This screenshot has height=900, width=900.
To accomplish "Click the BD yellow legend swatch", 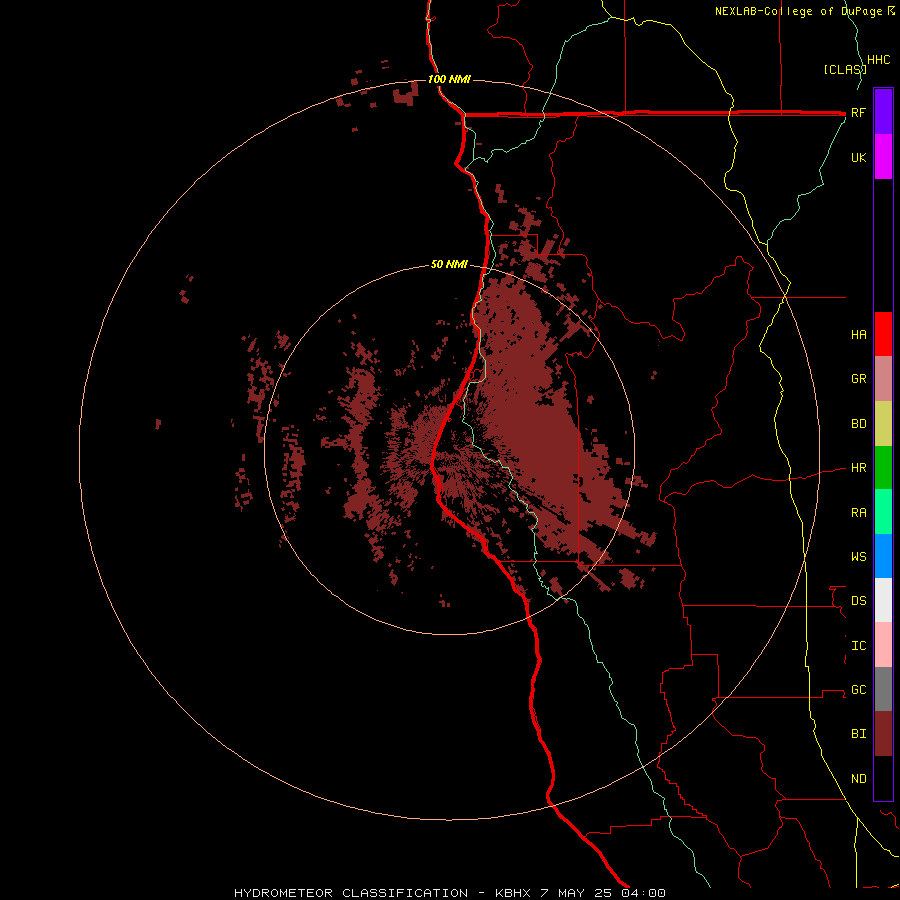I will (883, 424).
